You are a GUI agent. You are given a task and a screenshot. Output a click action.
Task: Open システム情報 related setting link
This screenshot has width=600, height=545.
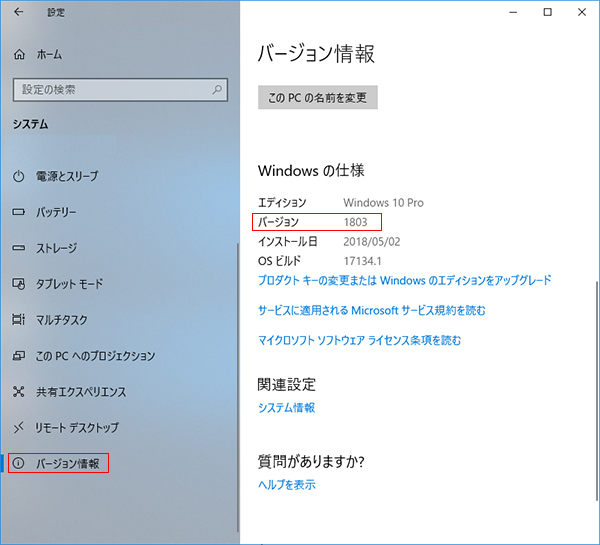[x=286, y=408]
